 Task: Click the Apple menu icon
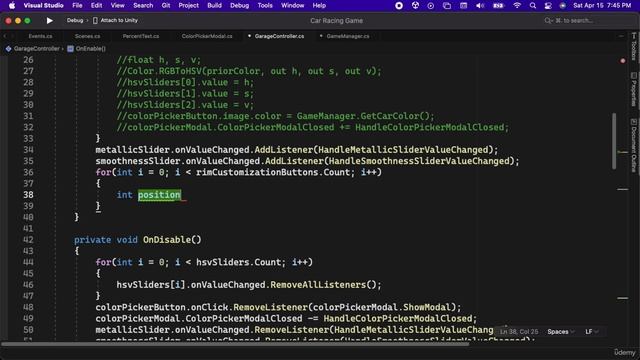(x=12, y=5)
